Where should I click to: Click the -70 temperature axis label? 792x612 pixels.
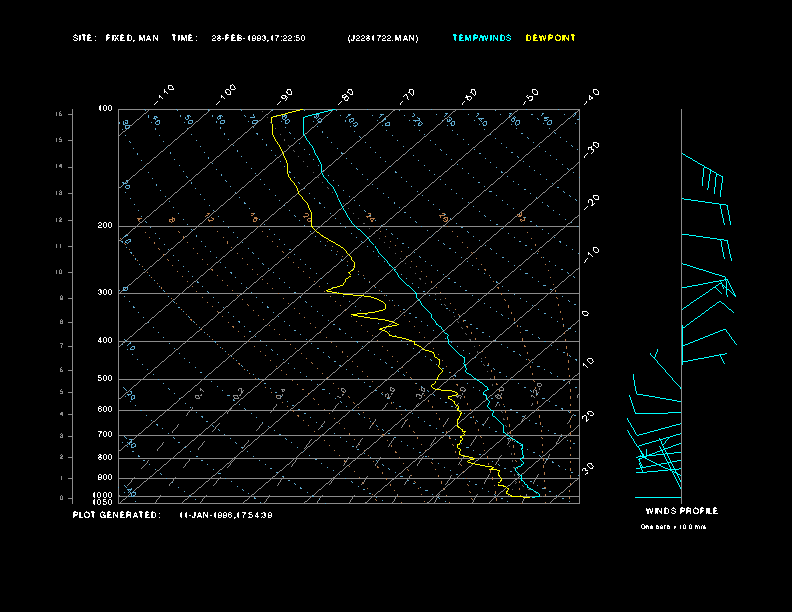pos(407,96)
